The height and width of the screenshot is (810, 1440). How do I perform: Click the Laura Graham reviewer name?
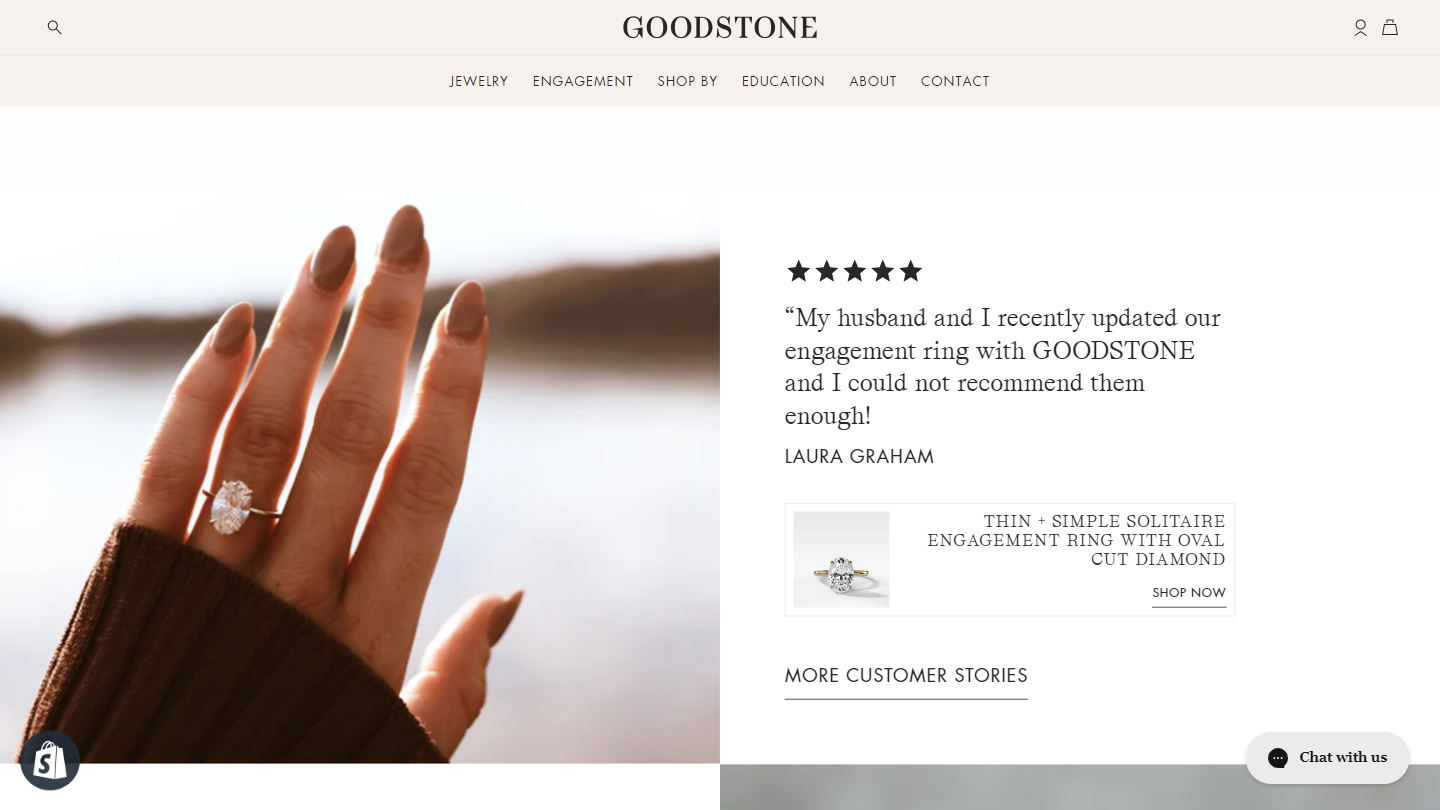point(859,457)
